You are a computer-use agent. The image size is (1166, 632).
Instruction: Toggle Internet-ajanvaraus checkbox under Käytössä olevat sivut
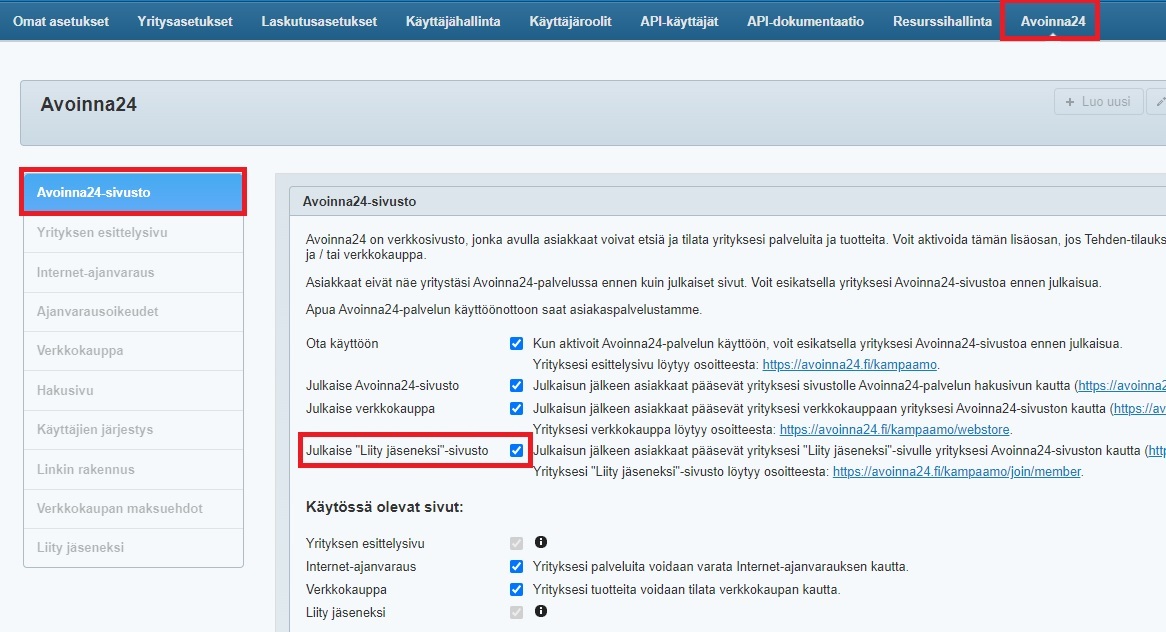pyautogui.click(x=516, y=566)
